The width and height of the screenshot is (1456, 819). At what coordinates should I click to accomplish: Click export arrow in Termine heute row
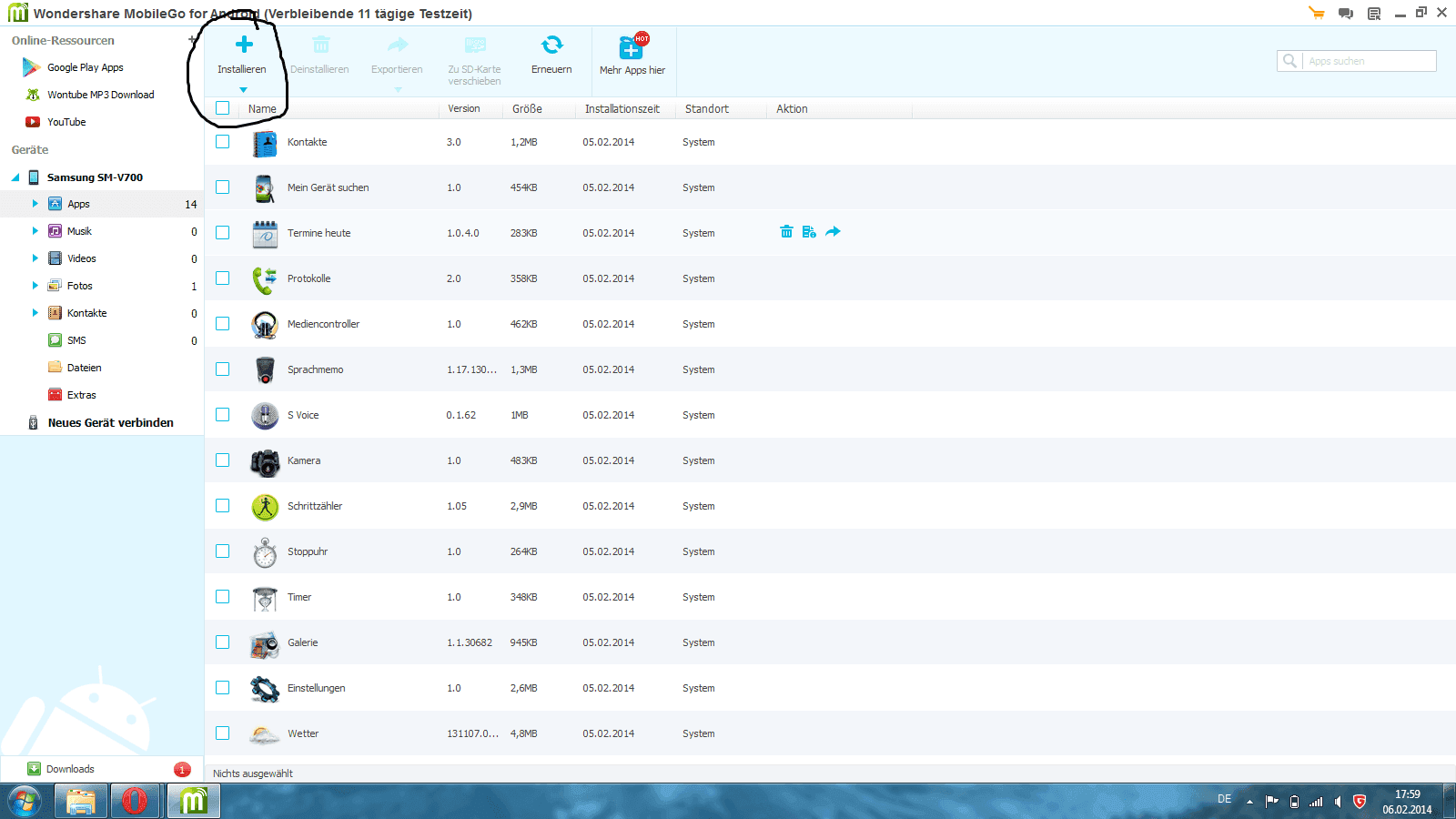coord(833,232)
